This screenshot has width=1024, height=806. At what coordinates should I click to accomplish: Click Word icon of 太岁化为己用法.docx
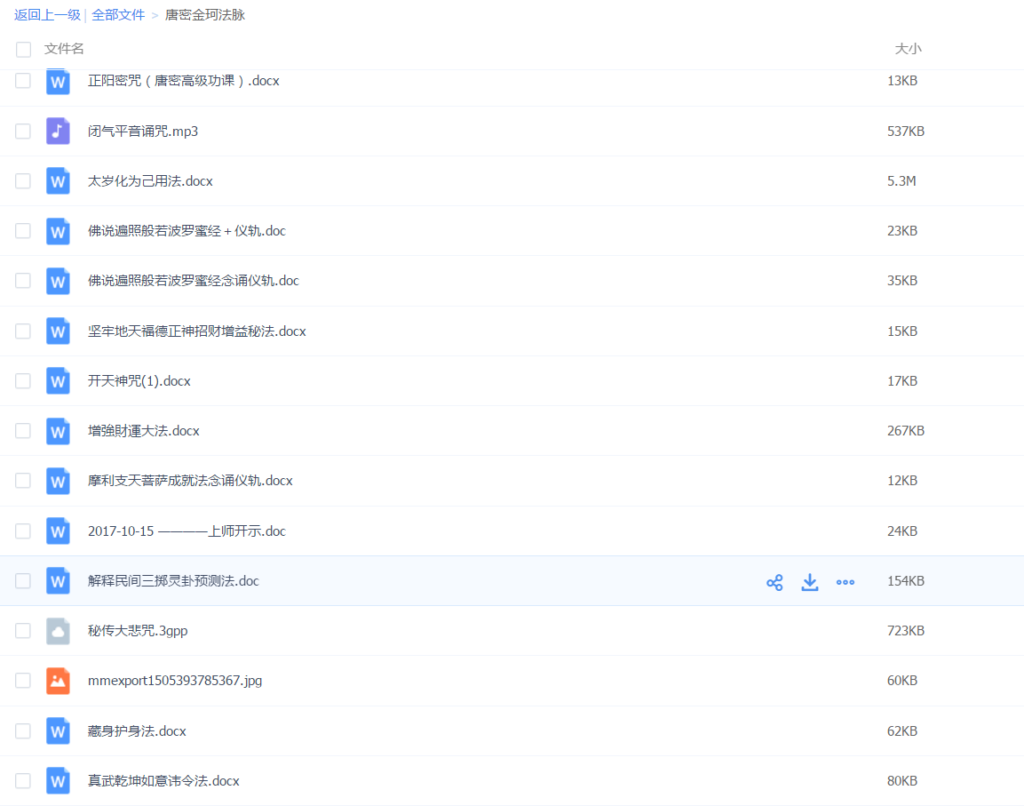[x=58, y=181]
